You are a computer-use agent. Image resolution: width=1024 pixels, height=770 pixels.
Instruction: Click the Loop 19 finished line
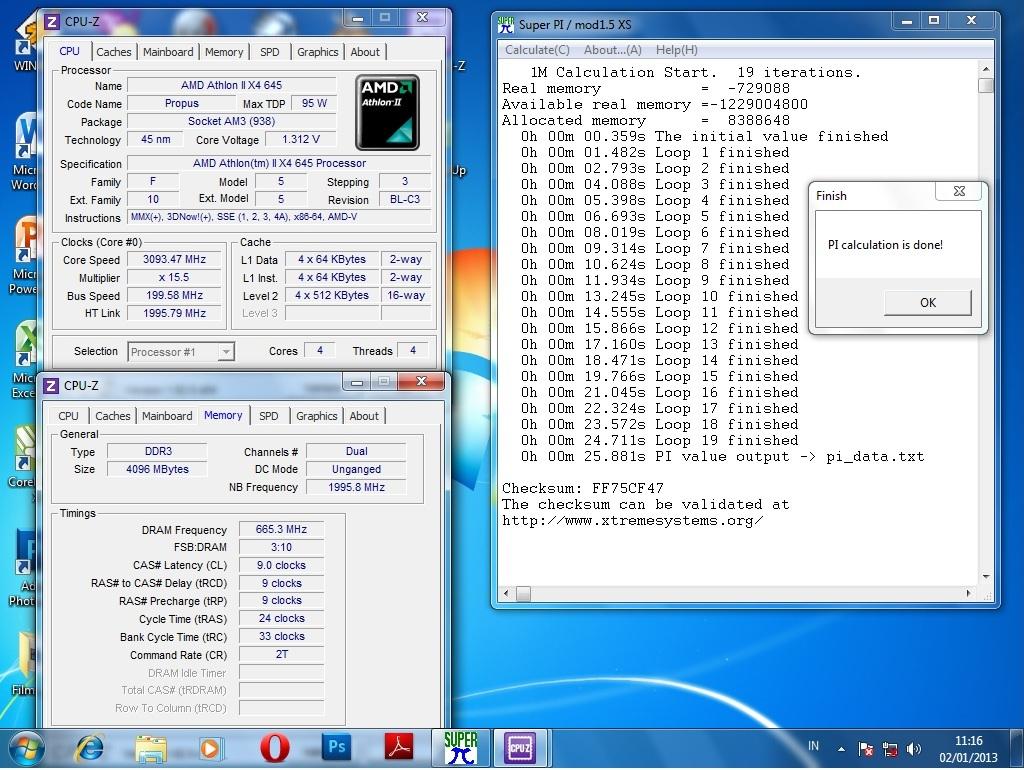tap(660, 441)
